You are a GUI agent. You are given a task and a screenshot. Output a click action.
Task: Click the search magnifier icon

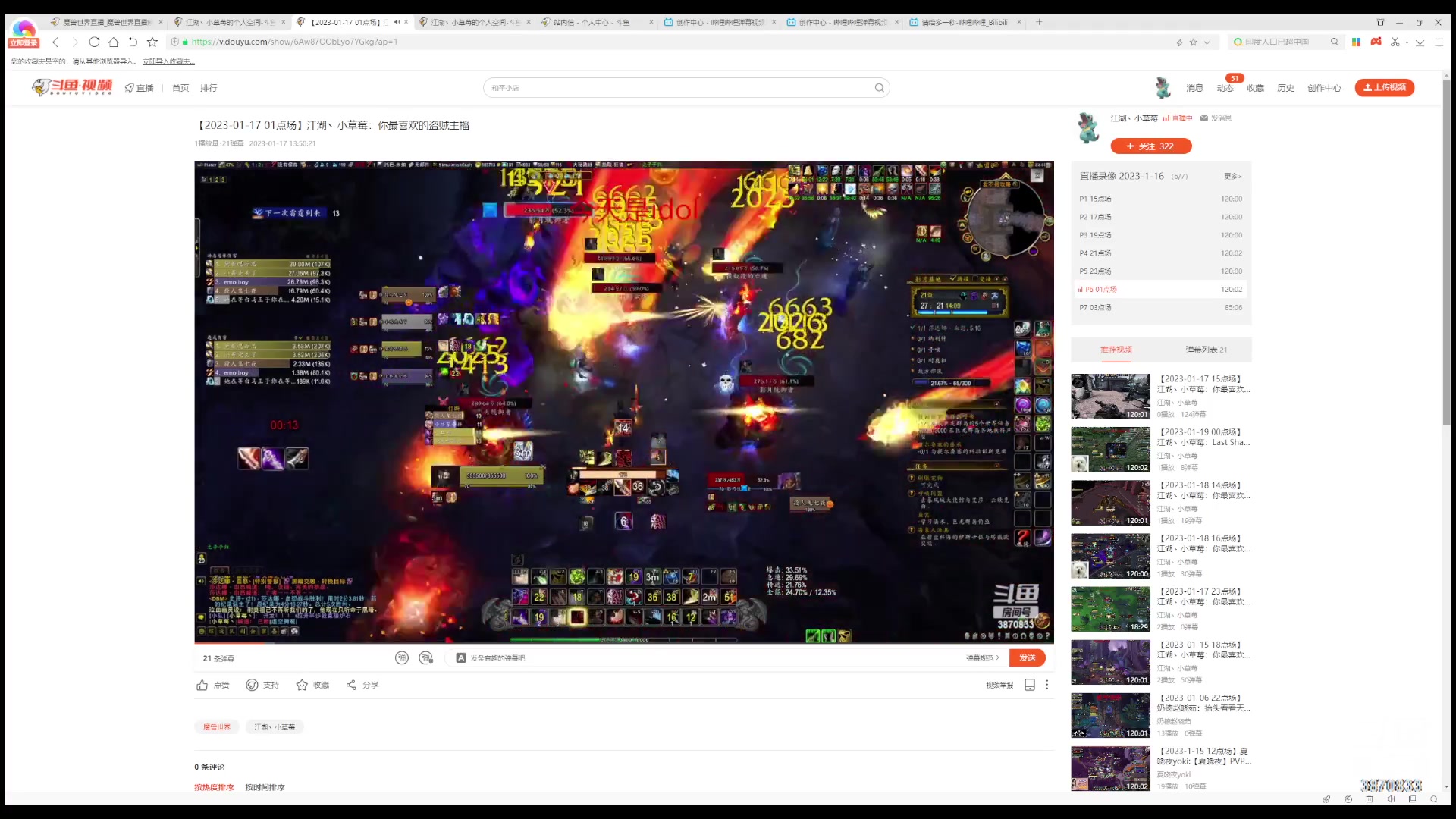coord(880,88)
